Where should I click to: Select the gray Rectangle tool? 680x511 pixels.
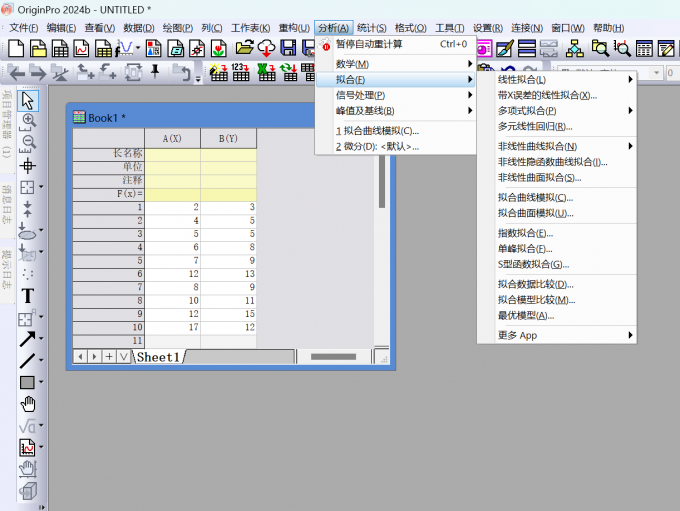tap(27, 382)
